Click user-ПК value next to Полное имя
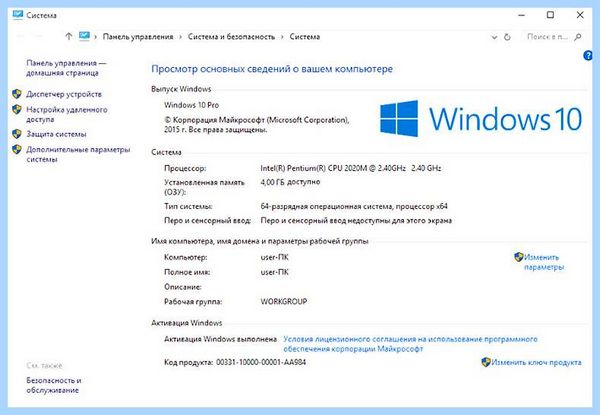The width and height of the screenshot is (600, 415). click(x=274, y=272)
